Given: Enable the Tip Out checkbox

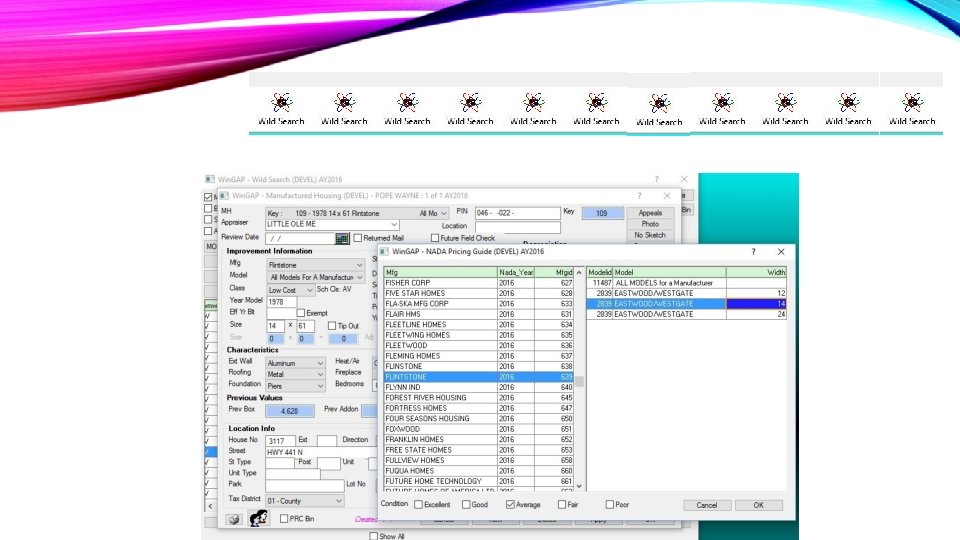Looking at the screenshot, I should 331,326.
